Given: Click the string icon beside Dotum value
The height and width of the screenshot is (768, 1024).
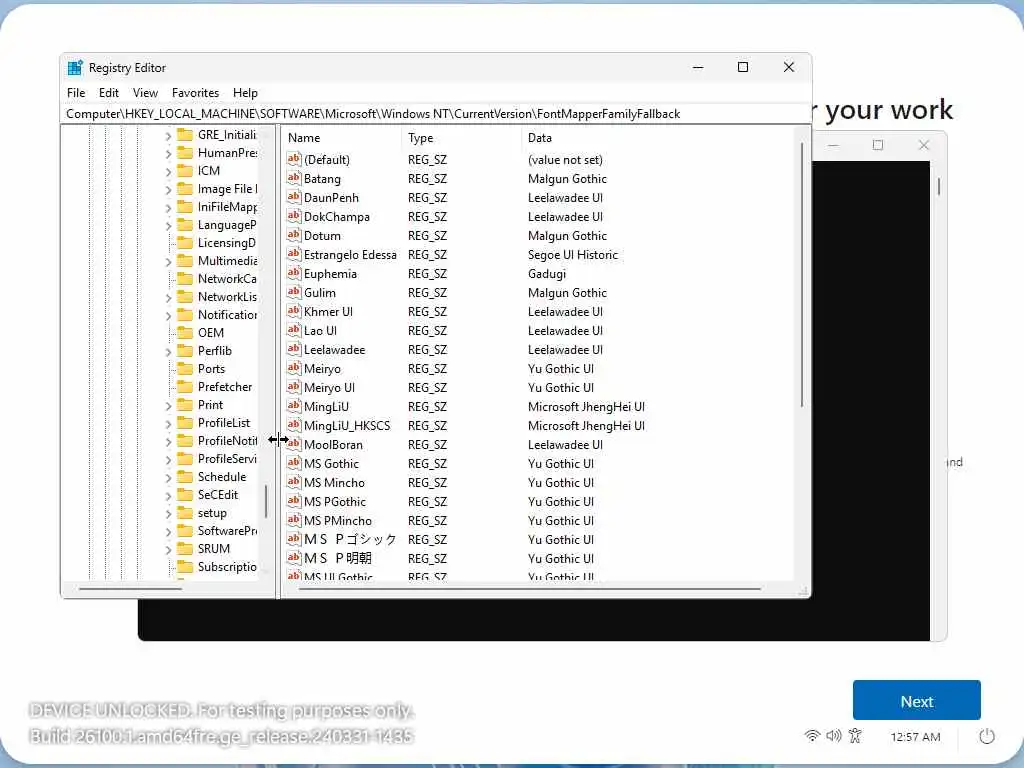Looking at the screenshot, I should 294,234.
